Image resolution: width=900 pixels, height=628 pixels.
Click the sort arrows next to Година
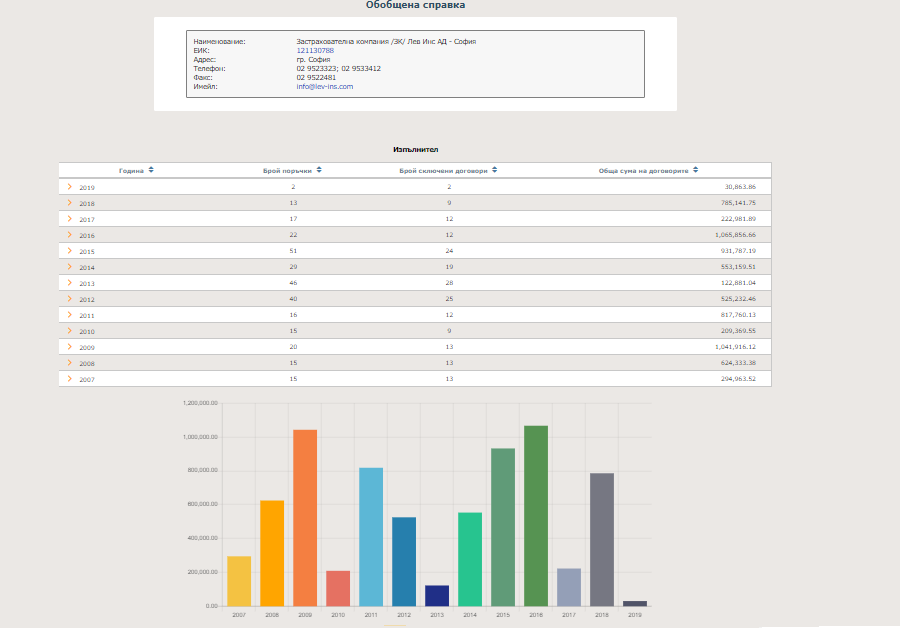(x=151, y=170)
